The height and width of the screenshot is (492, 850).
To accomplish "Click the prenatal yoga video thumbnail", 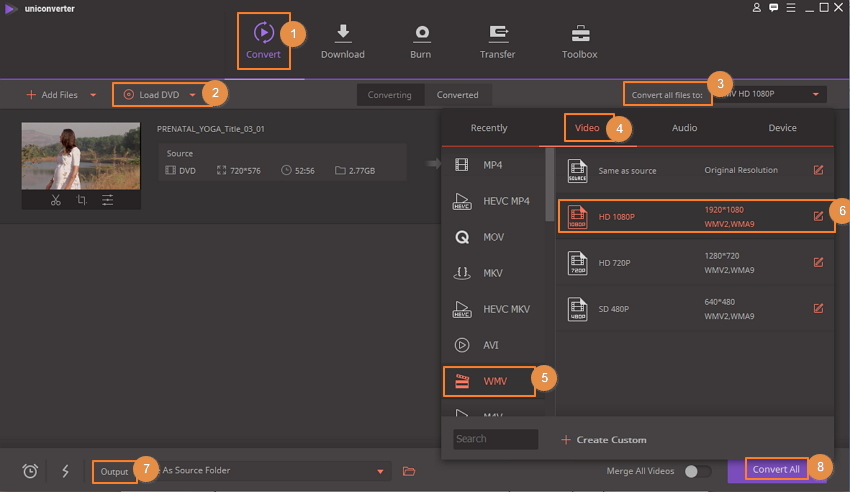I will pyautogui.click(x=81, y=156).
